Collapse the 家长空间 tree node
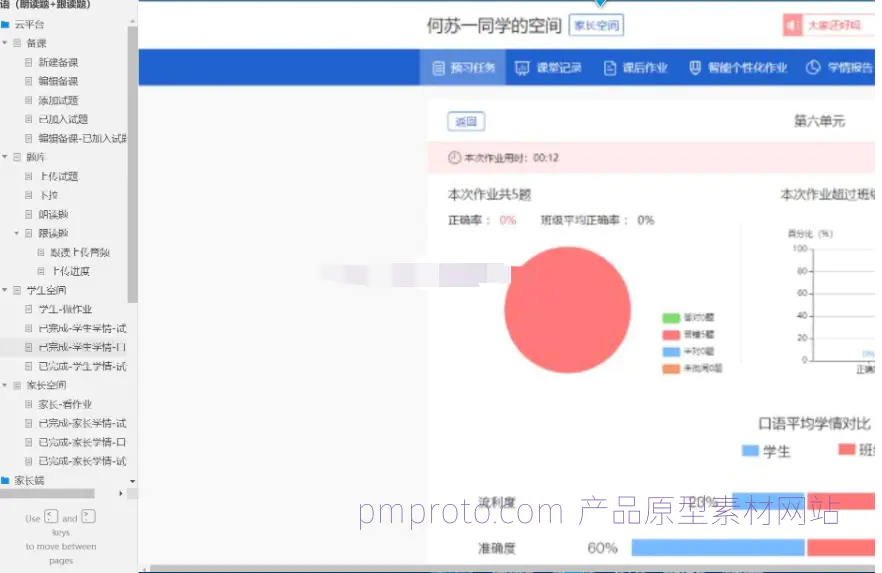The image size is (882, 573). click(x=4, y=385)
